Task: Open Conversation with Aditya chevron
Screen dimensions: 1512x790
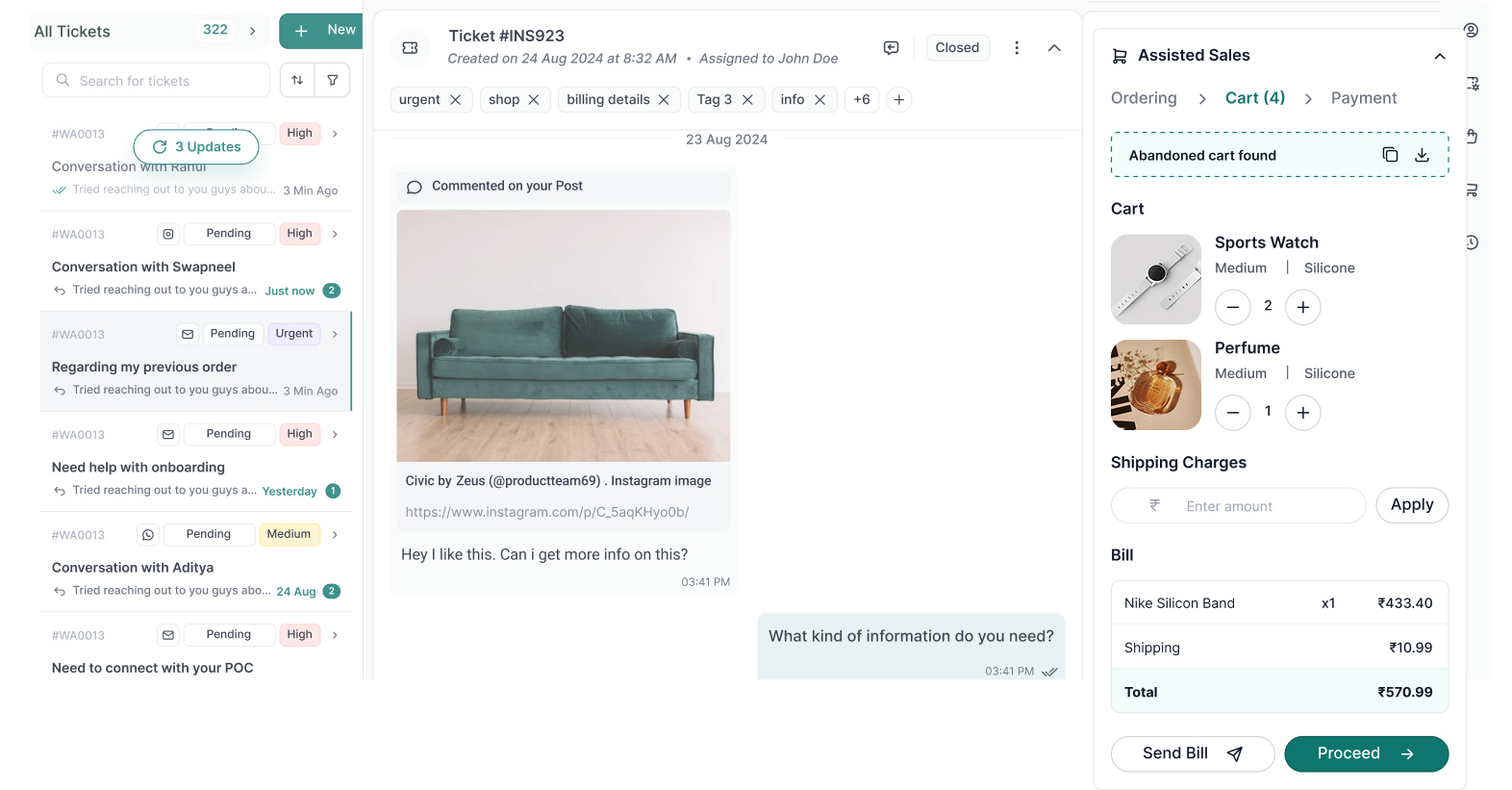Action: click(x=335, y=534)
